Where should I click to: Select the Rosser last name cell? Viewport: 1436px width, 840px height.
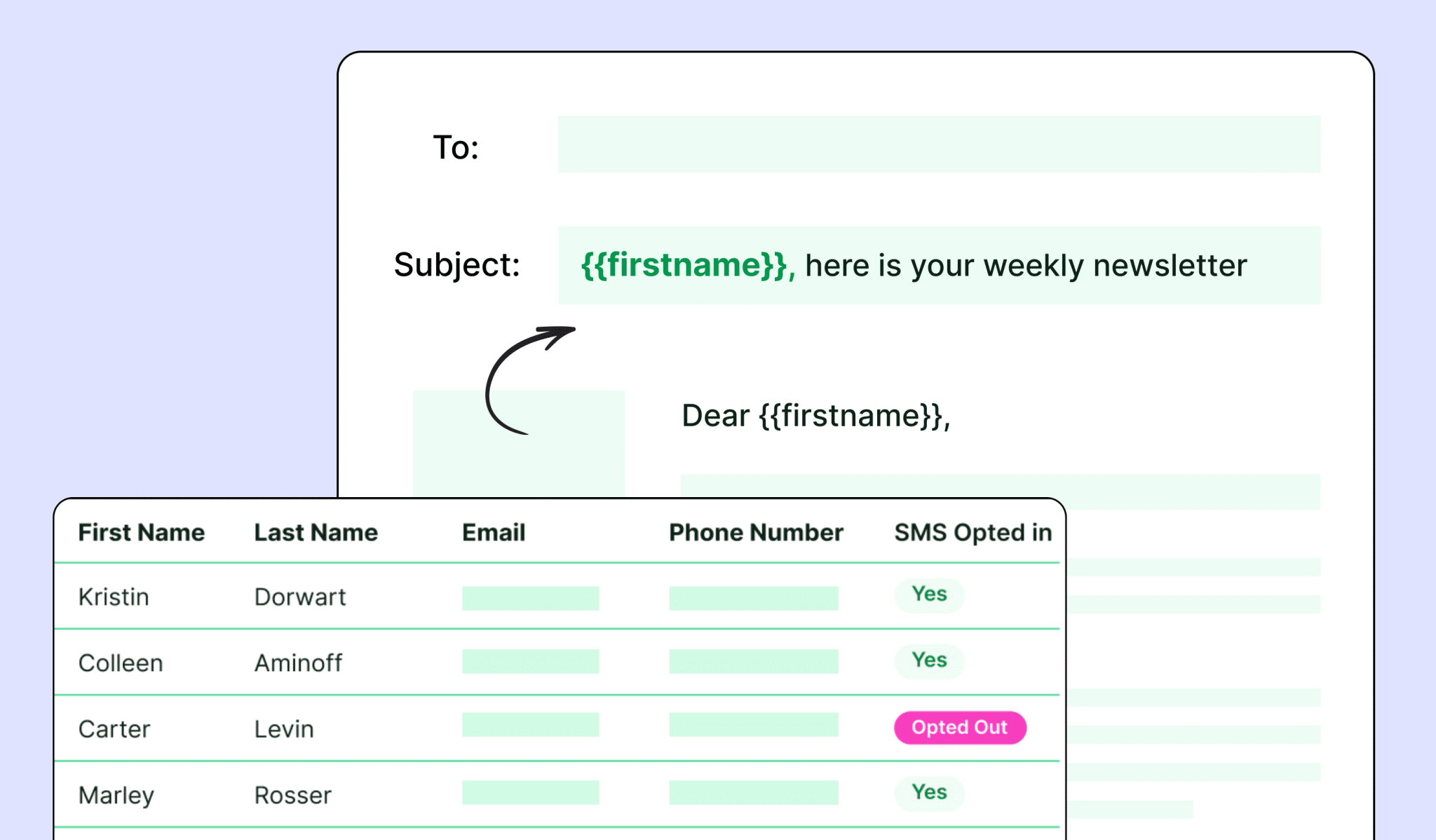[x=292, y=795]
